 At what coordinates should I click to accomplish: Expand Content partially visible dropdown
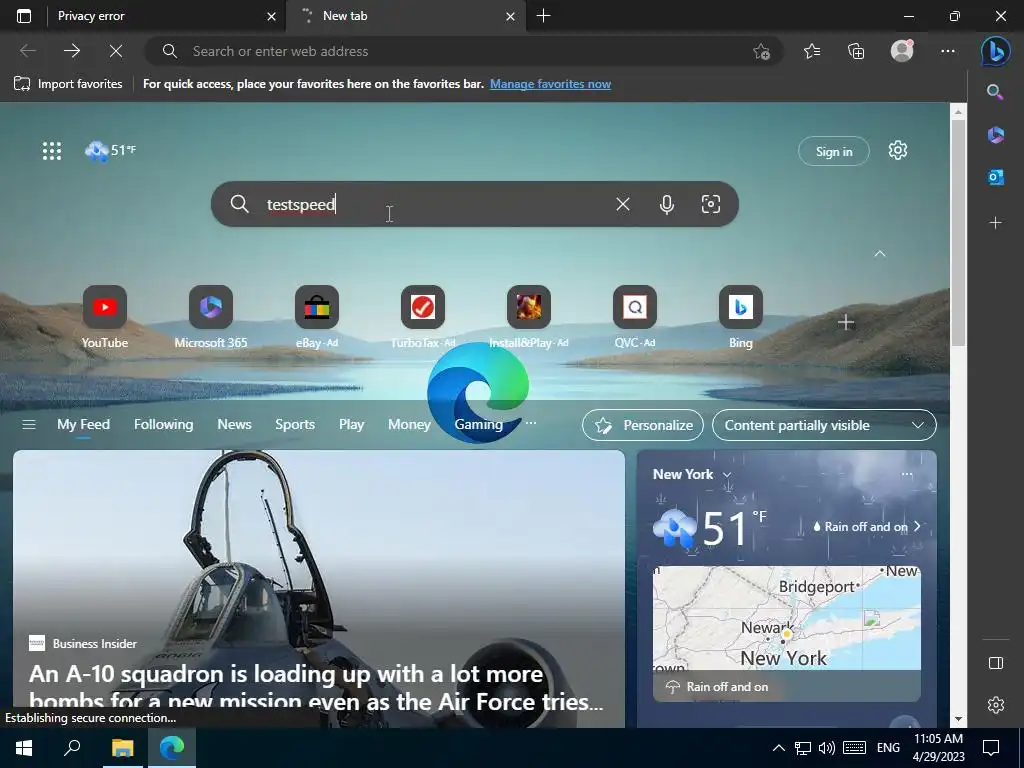tap(824, 425)
